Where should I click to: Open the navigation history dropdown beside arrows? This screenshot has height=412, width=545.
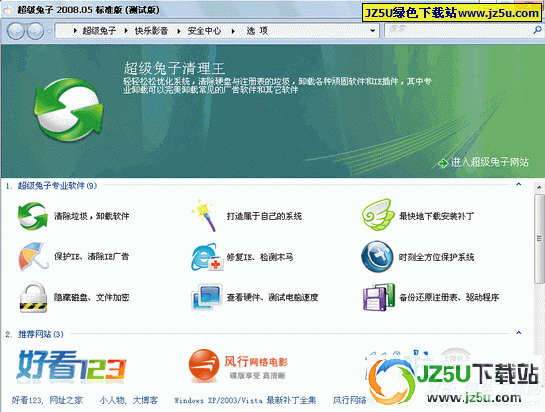click(x=50, y=31)
